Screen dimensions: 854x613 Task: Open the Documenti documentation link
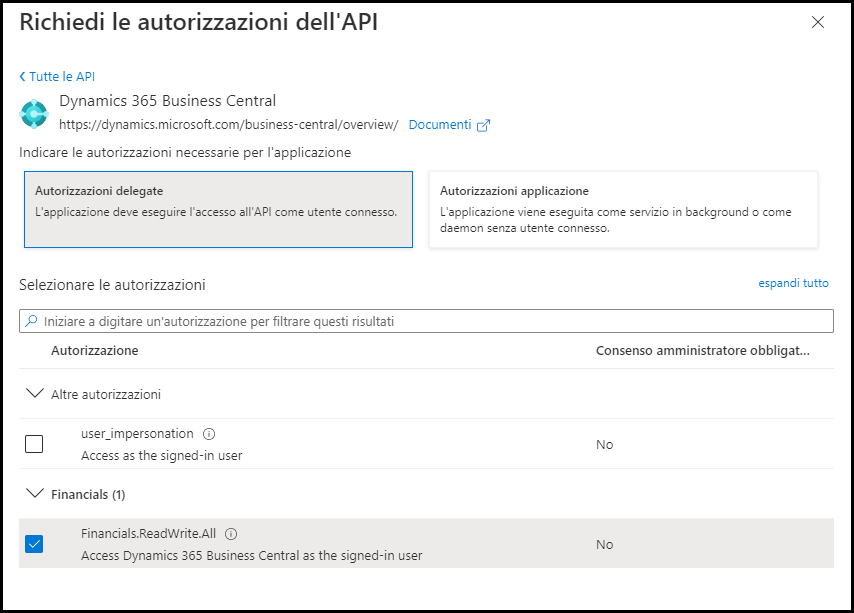click(x=439, y=125)
